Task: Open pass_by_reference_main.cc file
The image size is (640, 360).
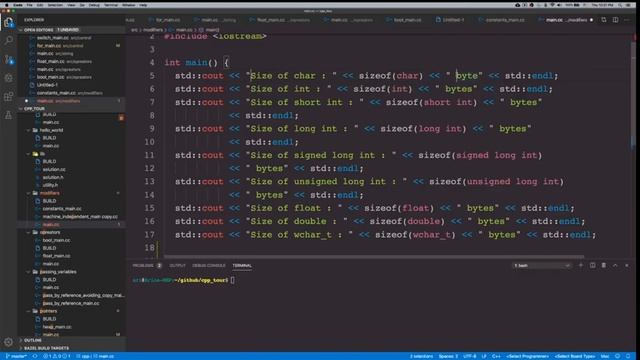Action: point(71,303)
